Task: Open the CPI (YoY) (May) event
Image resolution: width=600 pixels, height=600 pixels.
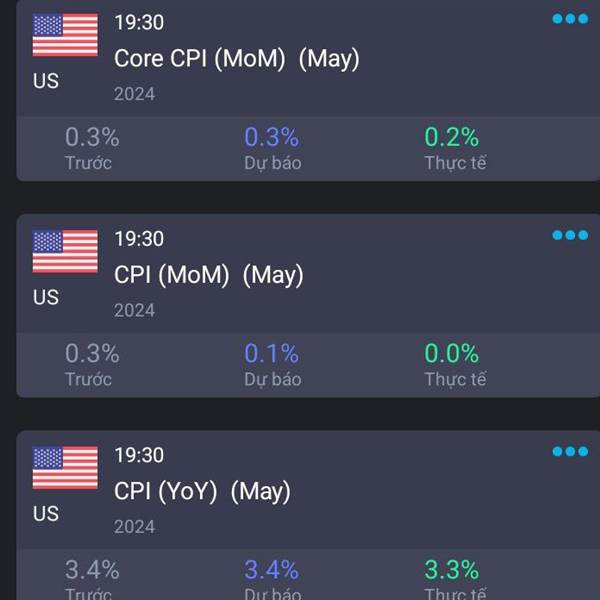Action: pos(202,492)
